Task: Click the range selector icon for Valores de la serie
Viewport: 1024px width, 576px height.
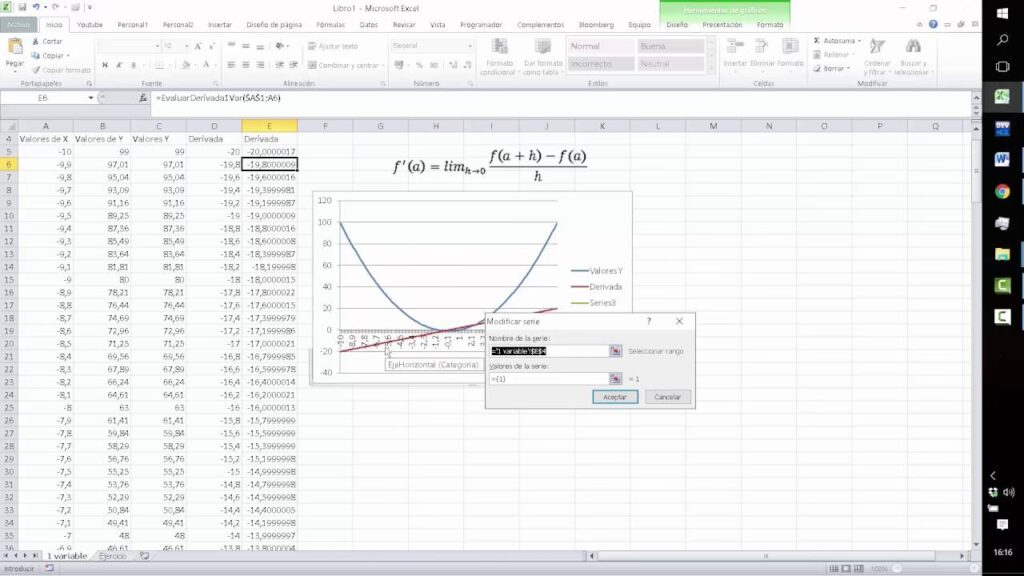Action: tap(616, 378)
